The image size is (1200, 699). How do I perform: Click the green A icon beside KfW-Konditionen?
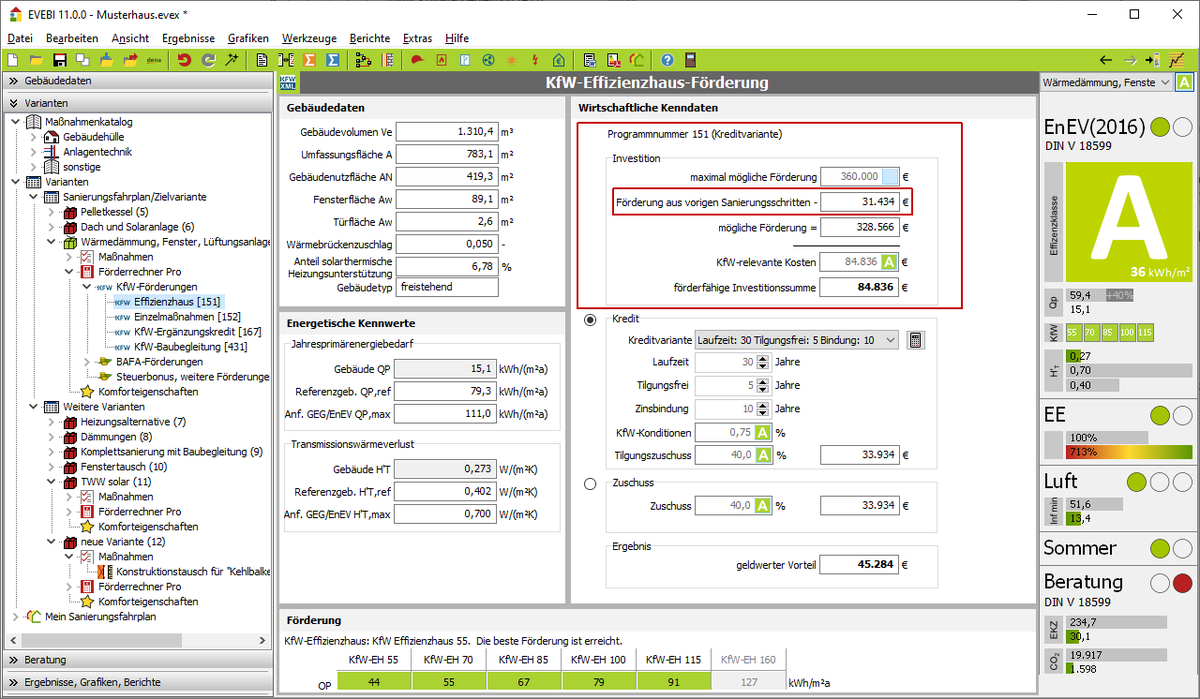click(762, 433)
